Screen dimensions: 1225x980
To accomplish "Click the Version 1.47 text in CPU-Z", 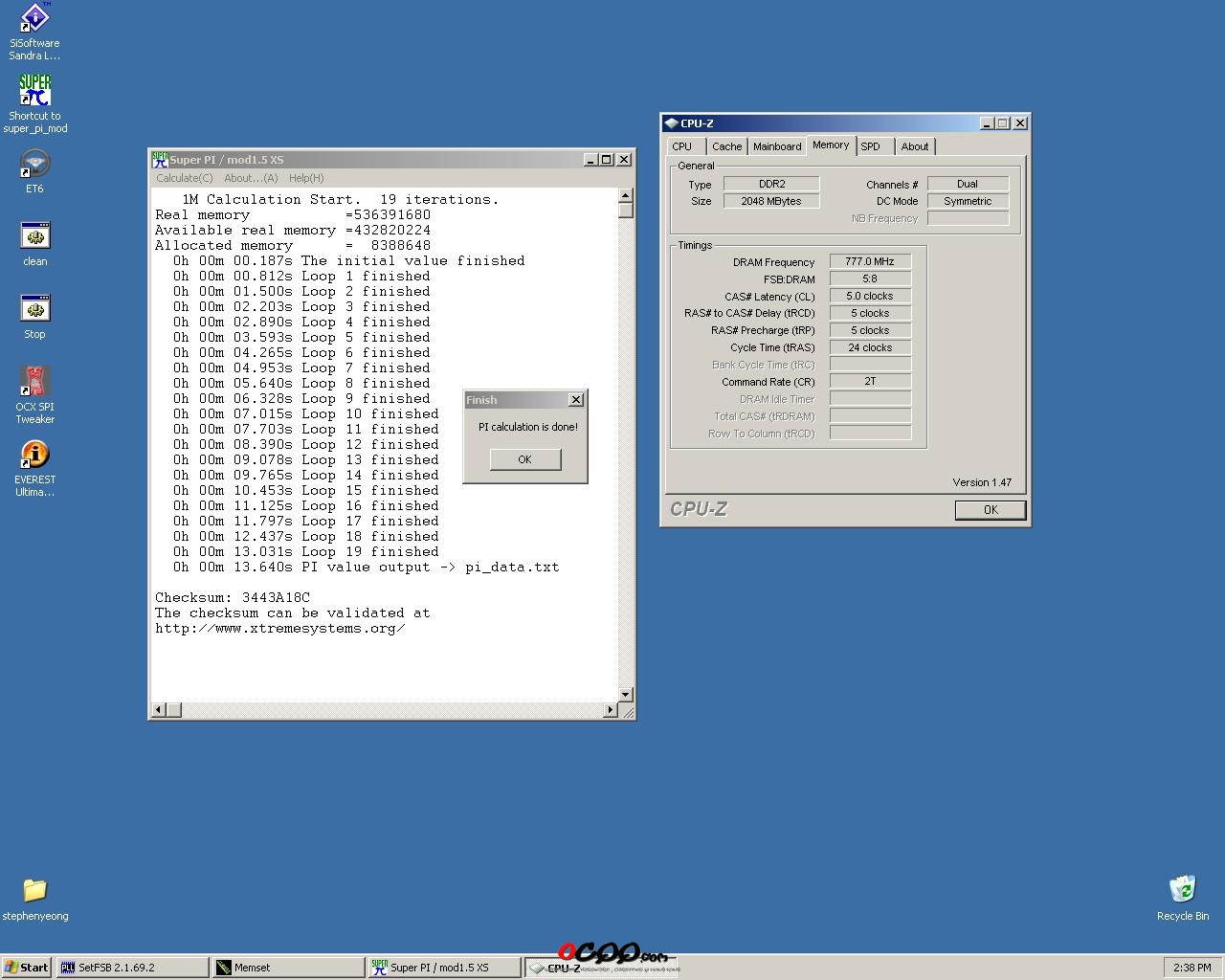I will (x=982, y=482).
